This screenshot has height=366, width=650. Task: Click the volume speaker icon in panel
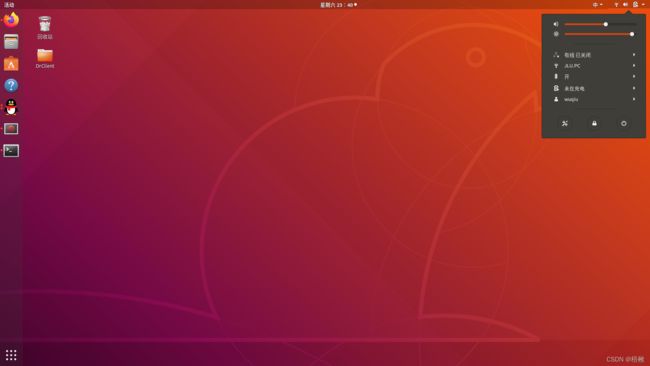point(556,24)
